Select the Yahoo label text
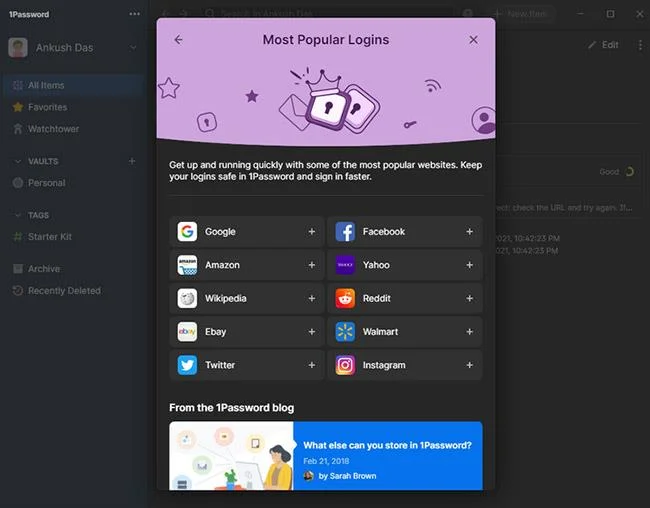650x508 pixels. pyautogui.click(x=376, y=265)
